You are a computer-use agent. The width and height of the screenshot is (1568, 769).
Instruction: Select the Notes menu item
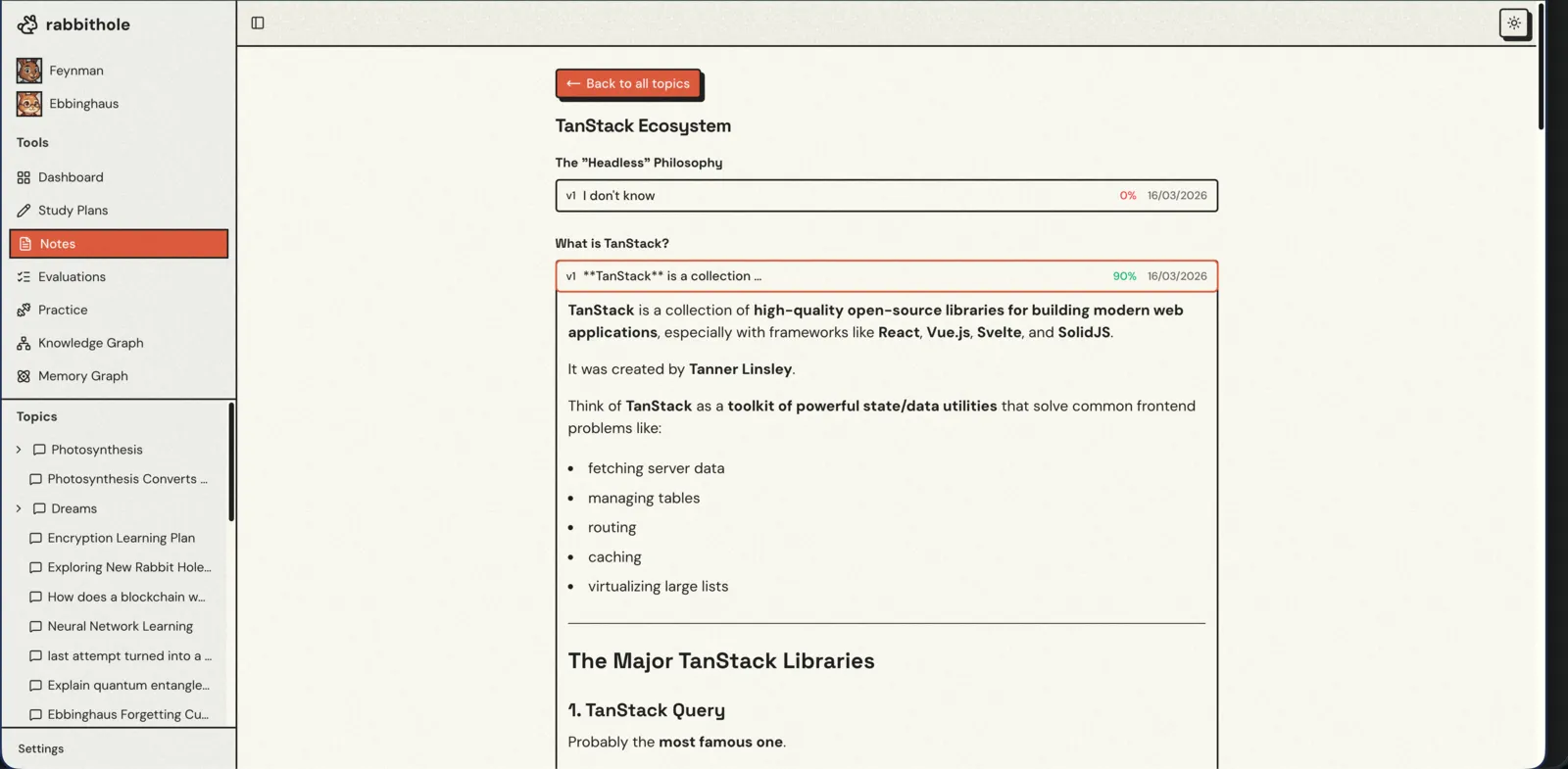(119, 244)
